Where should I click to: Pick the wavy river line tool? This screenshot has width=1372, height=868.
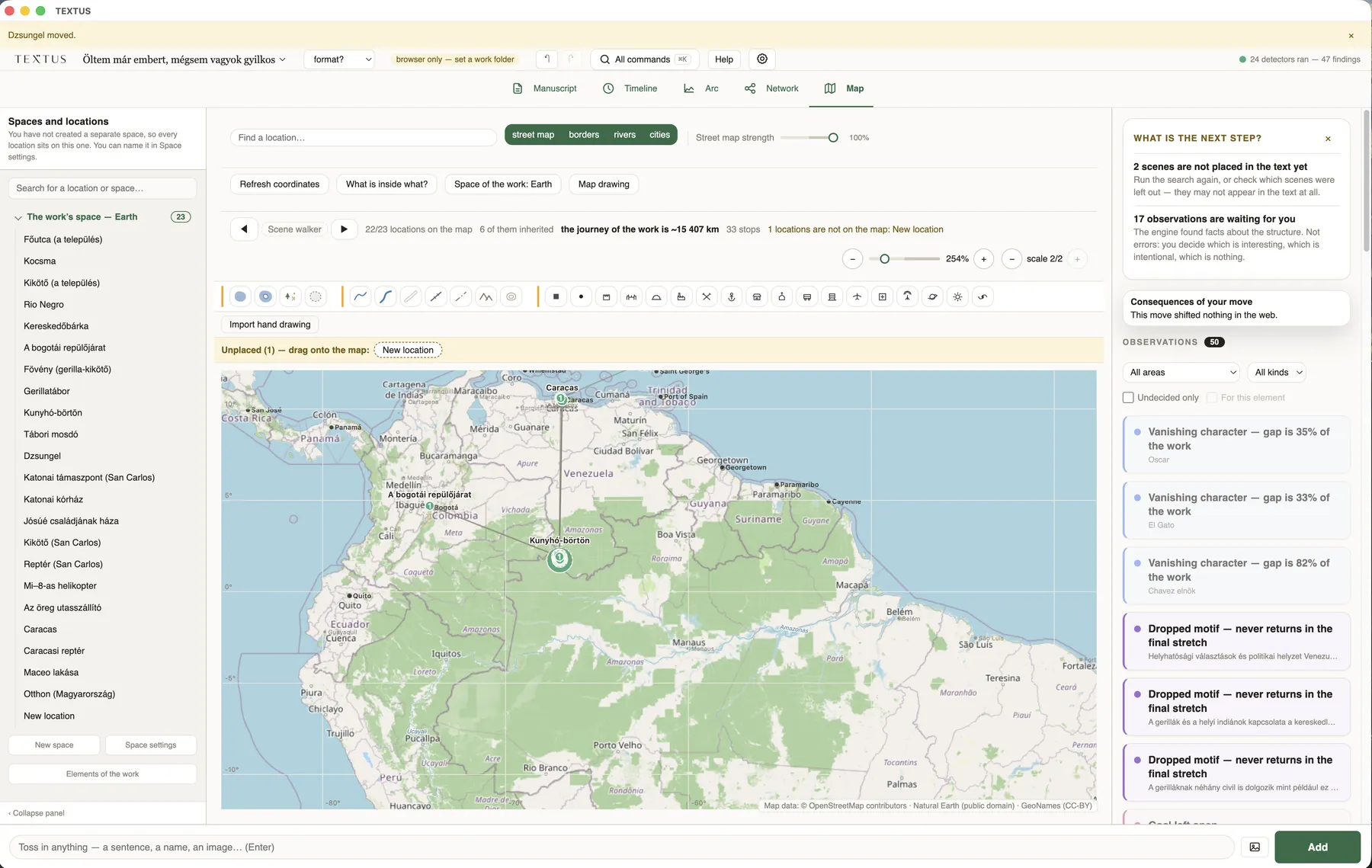point(361,297)
